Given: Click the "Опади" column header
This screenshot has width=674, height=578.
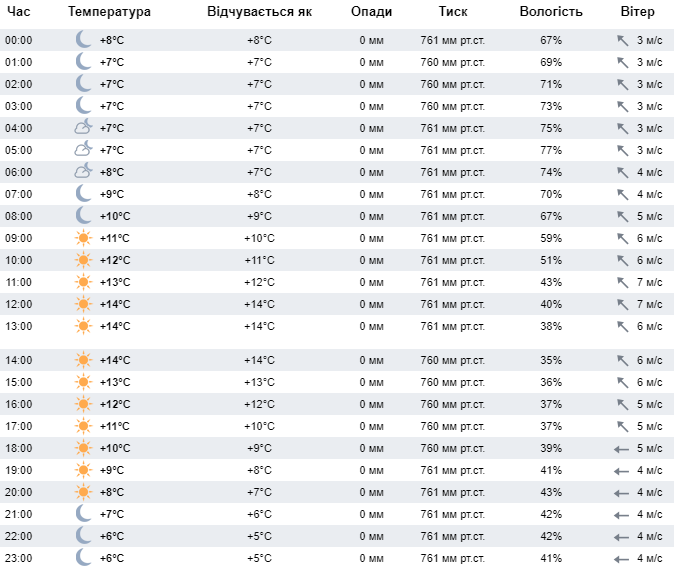Looking at the screenshot, I should click(371, 12).
